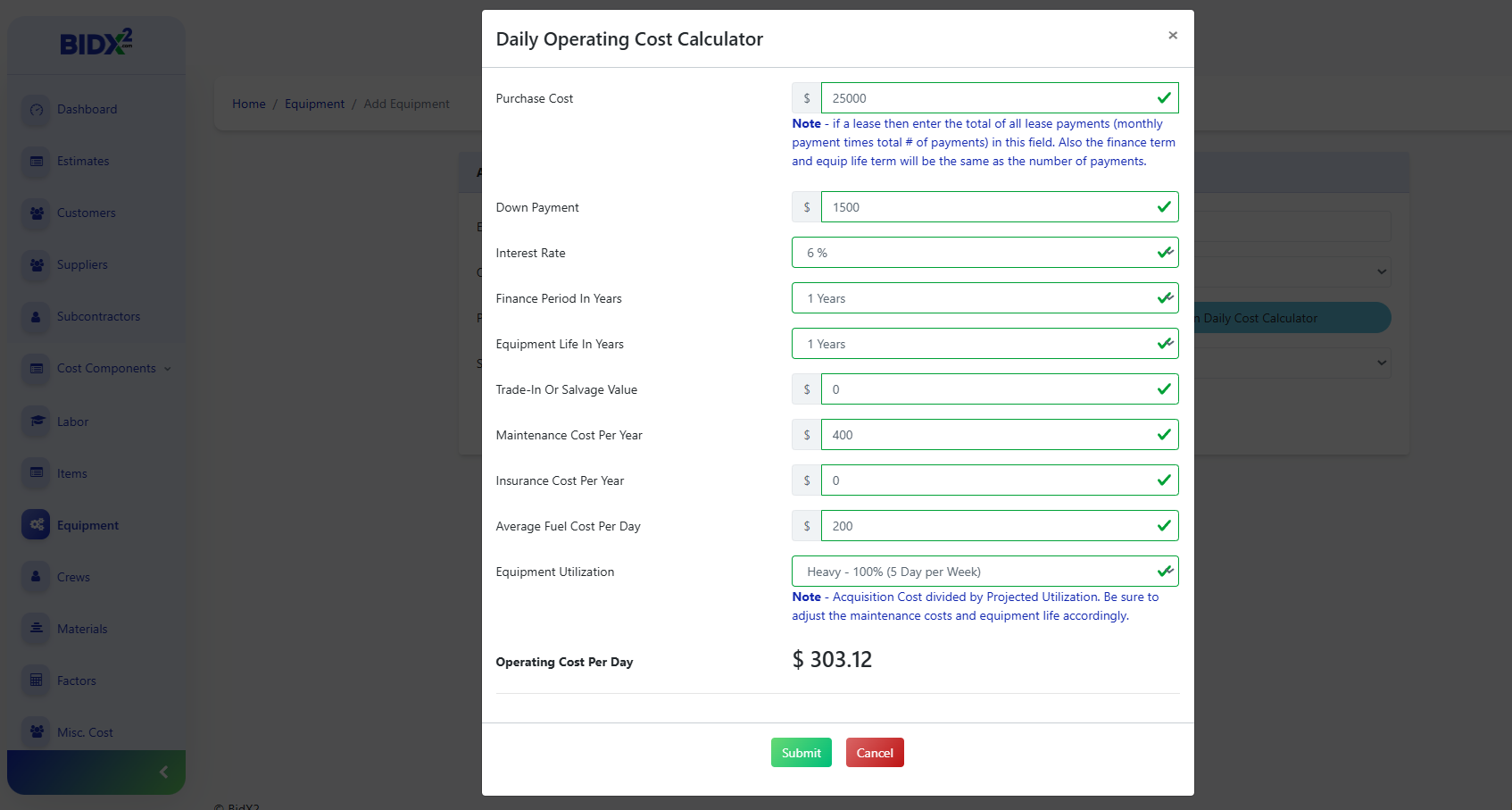Viewport: 1512px width, 810px height.
Task: Open the Finance Period In Years dropdown
Action: tap(984, 297)
